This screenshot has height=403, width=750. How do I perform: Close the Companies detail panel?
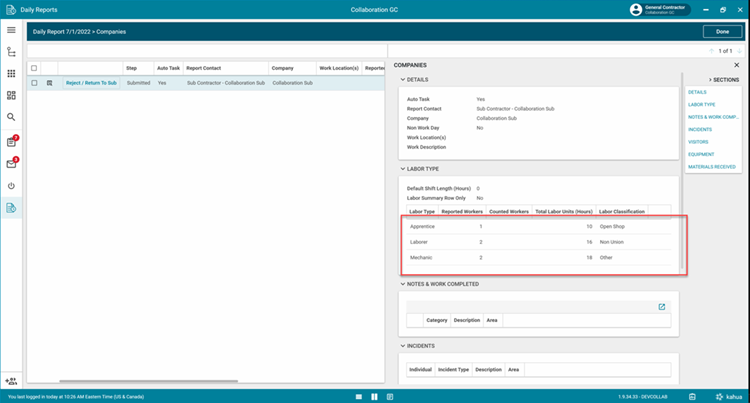[x=736, y=65]
